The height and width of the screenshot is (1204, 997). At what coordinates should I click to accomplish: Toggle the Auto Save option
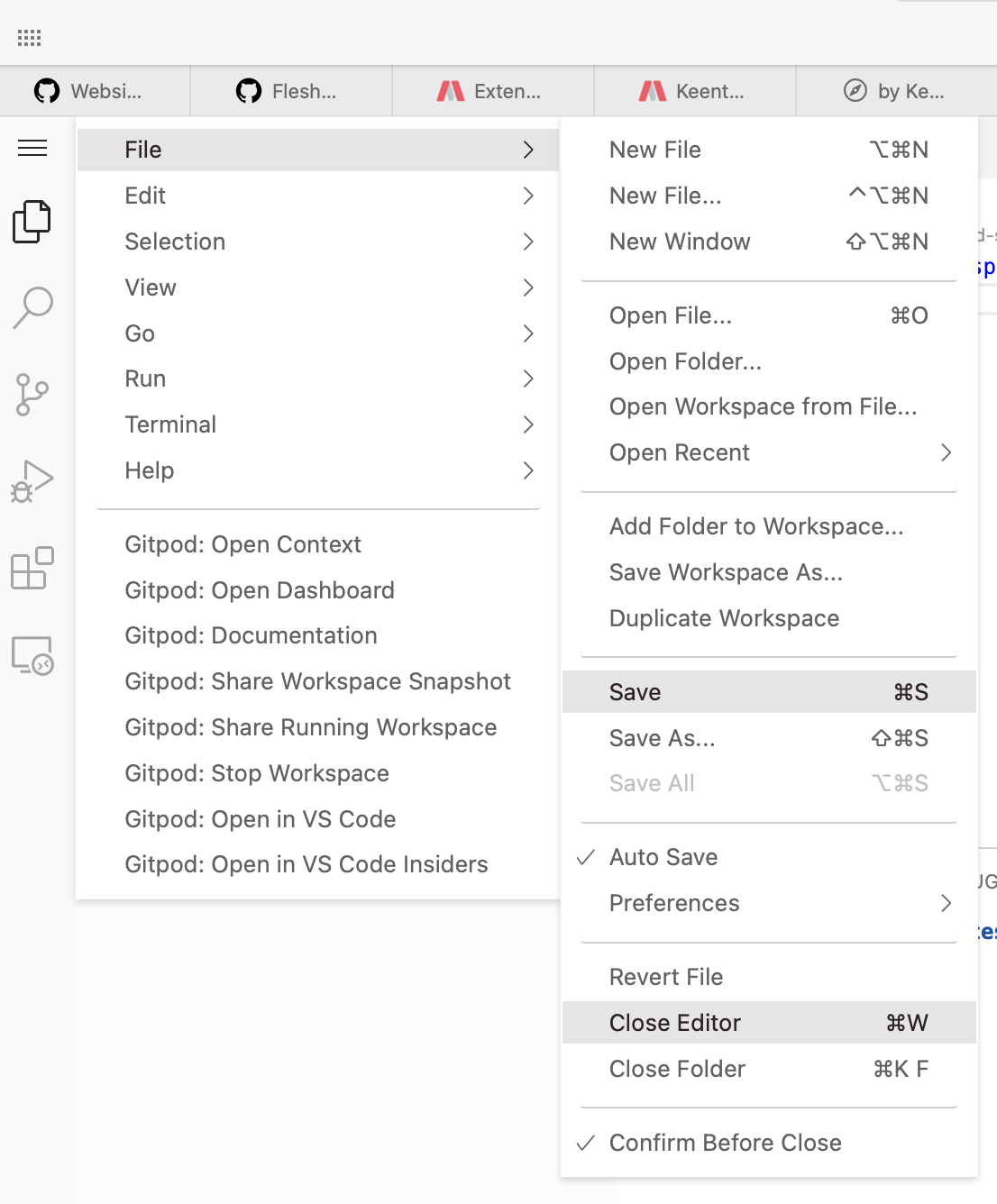(x=663, y=857)
